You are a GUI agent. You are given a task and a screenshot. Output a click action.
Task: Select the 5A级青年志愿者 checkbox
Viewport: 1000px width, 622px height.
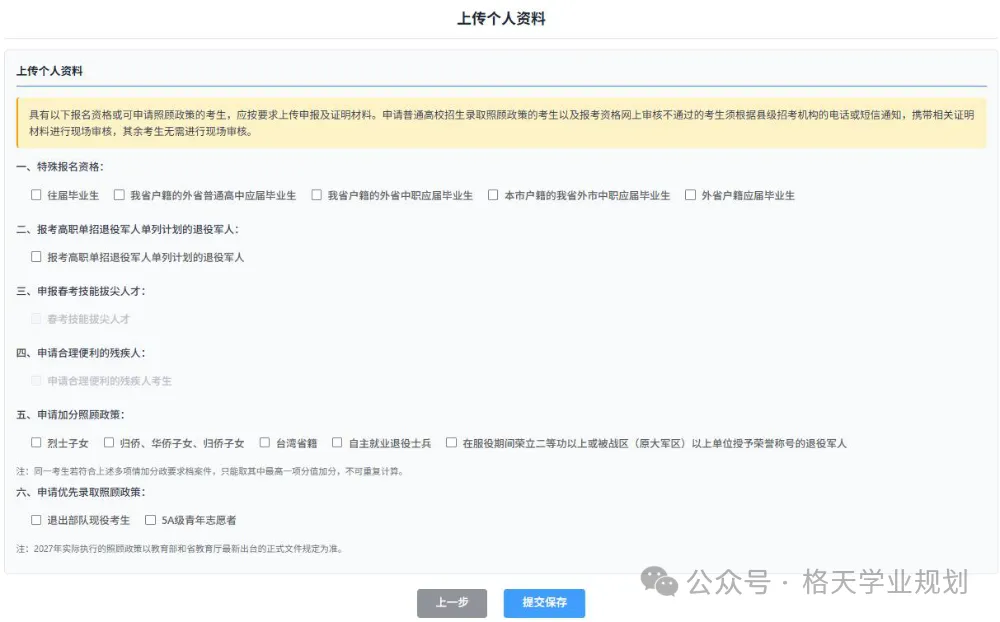tap(151, 521)
